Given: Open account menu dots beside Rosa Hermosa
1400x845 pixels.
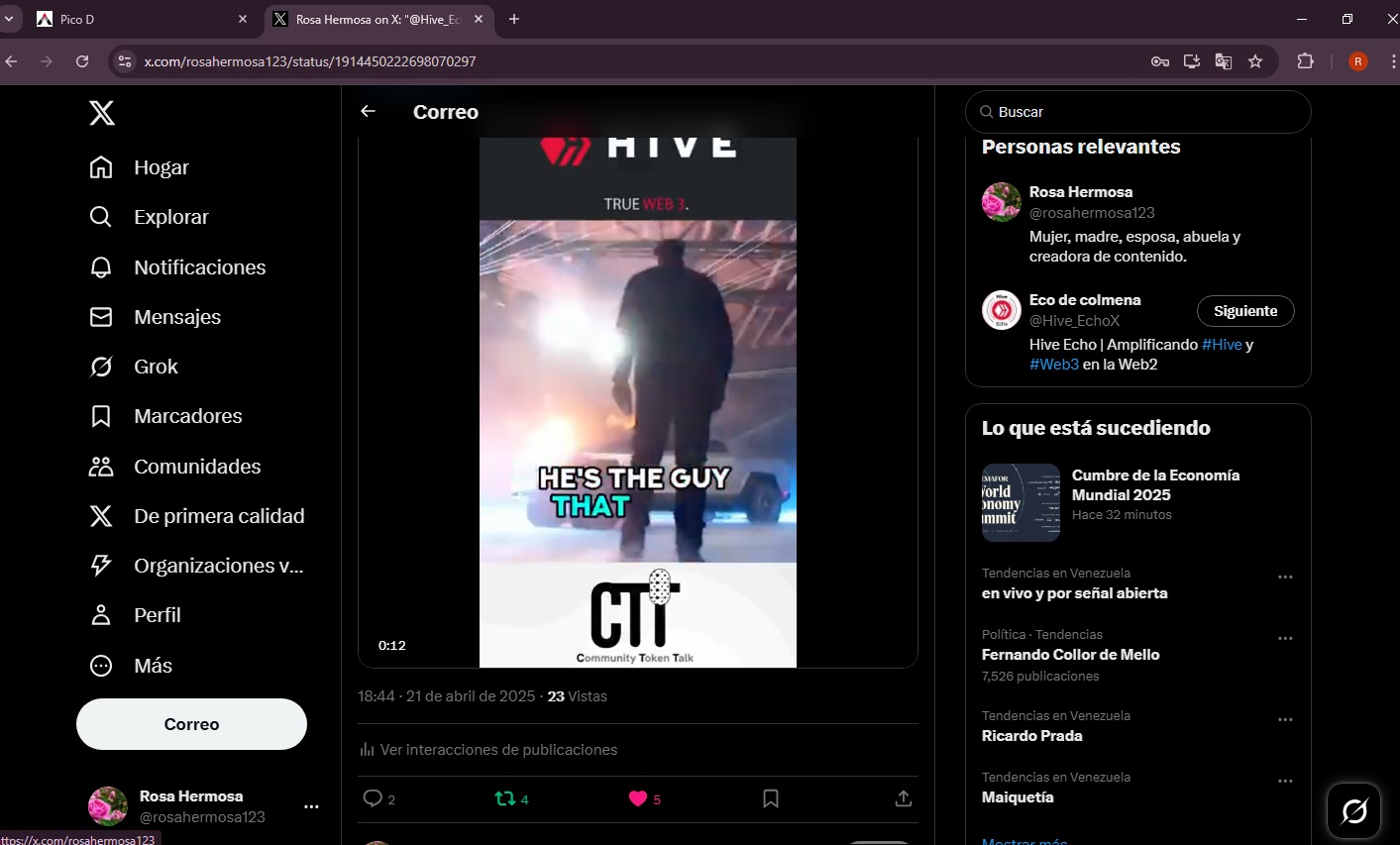Looking at the screenshot, I should pyautogui.click(x=311, y=806).
